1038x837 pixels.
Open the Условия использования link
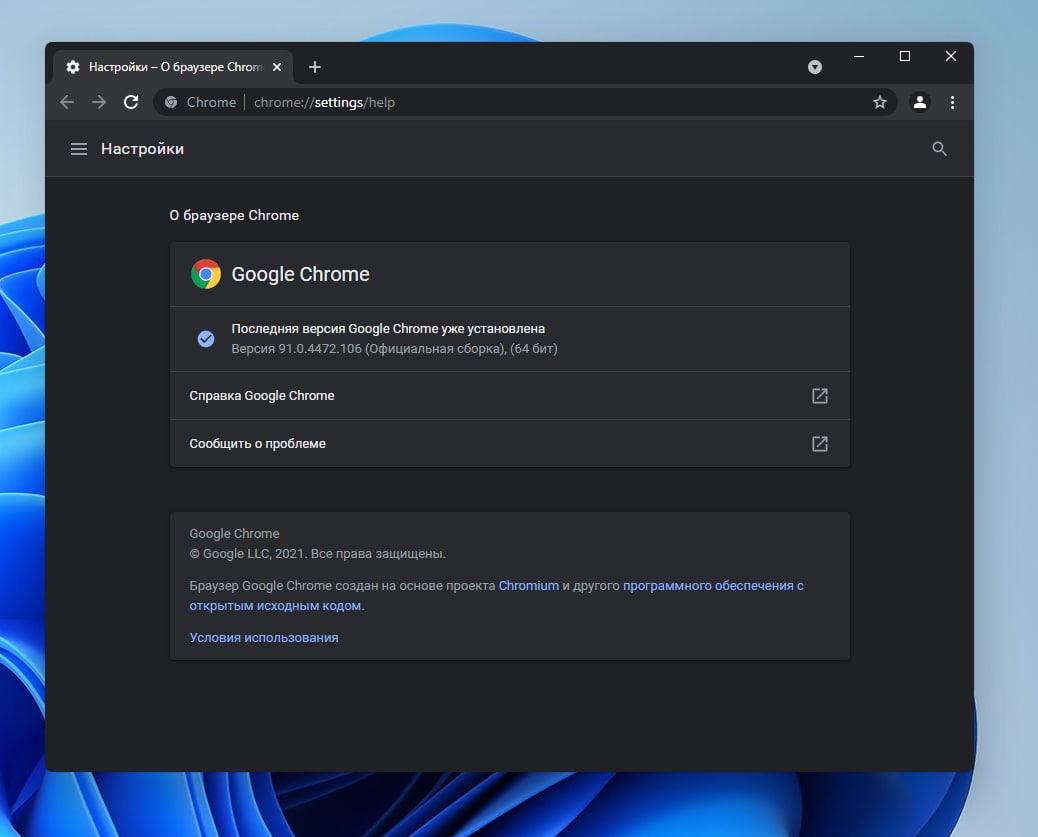click(263, 638)
